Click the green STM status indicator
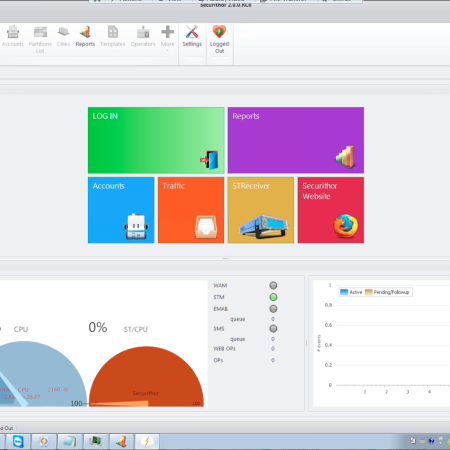Viewport: 450px width, 450px height. [273, 297]
